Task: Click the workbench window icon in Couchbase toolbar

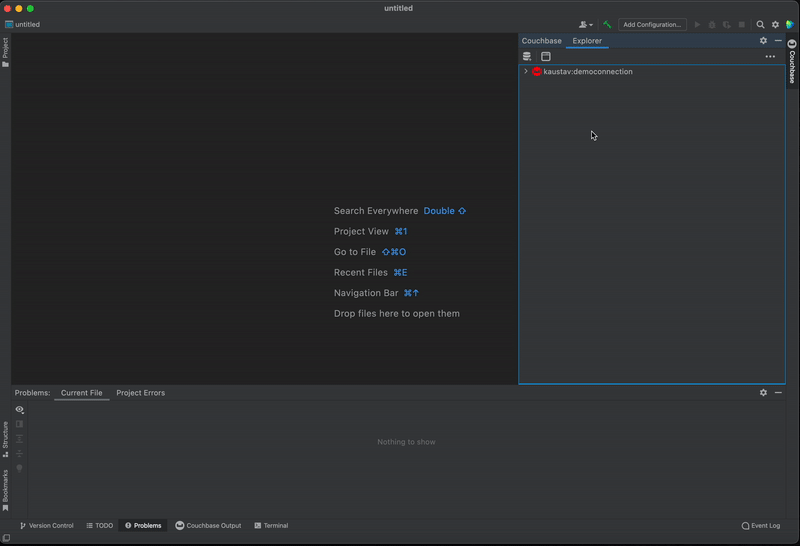Action: 545,57
